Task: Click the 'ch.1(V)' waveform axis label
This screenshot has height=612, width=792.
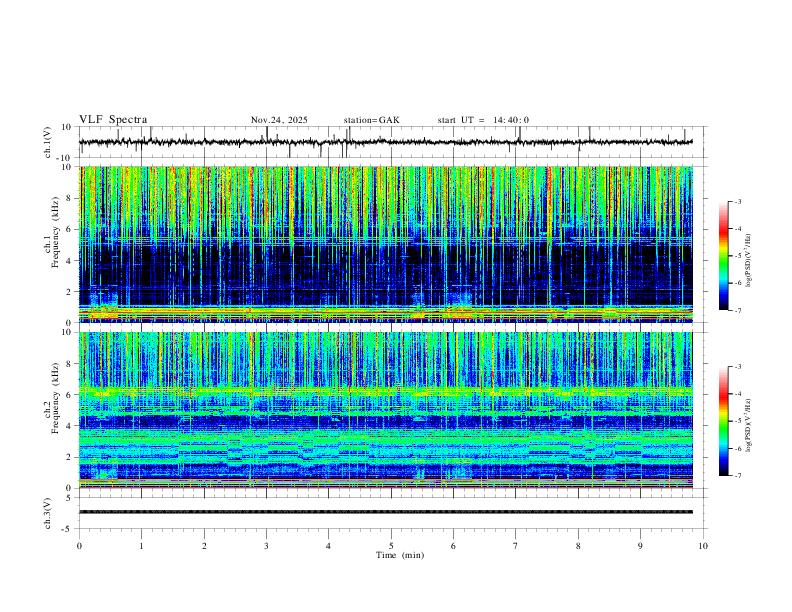Action: 48,142
